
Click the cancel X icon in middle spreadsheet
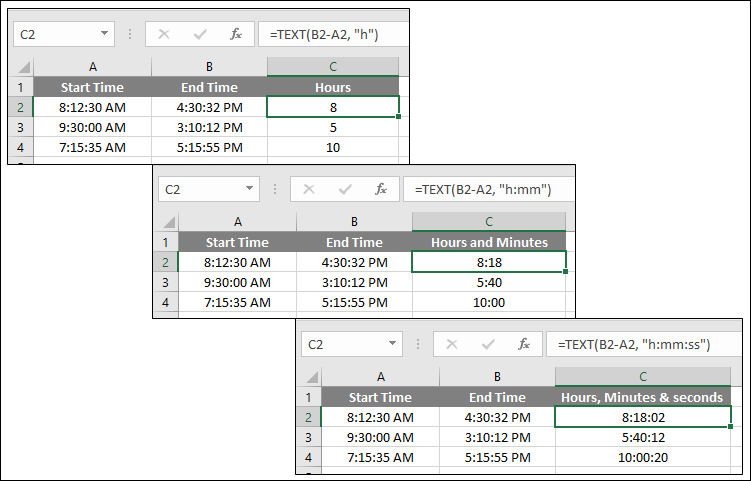(x=309, y=189)
